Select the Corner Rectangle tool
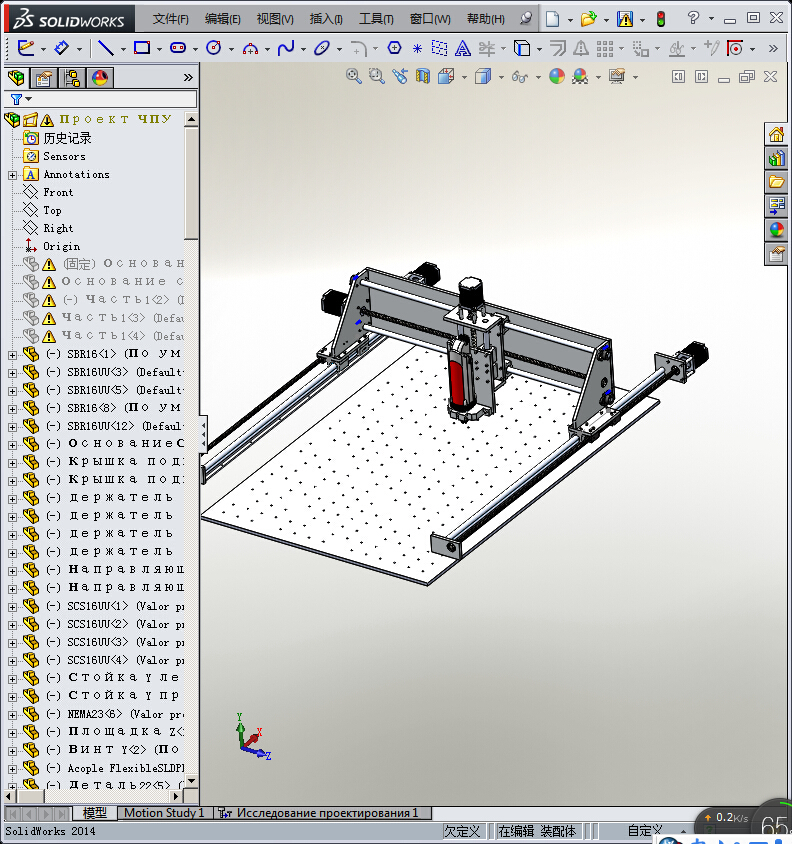This screenshot has width=792, height=844. (x=142, y=48)
